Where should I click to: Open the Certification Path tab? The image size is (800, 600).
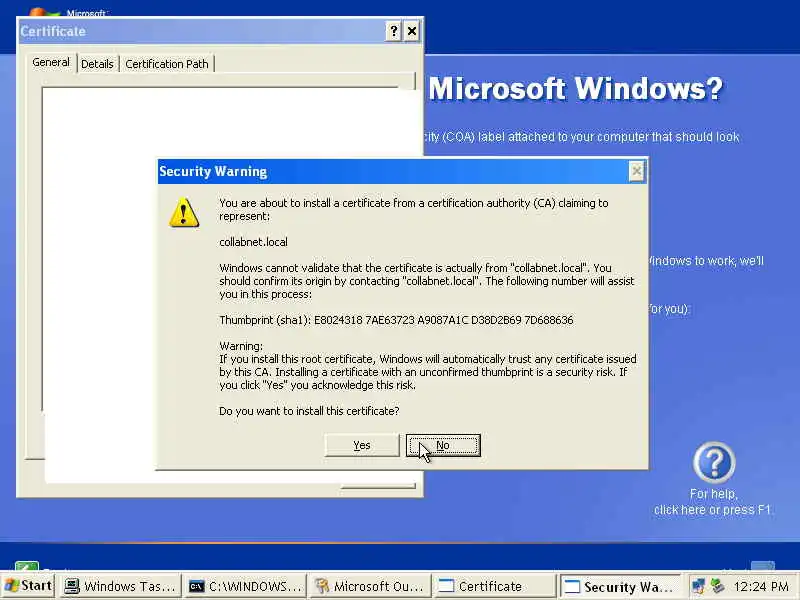(167, 64)
